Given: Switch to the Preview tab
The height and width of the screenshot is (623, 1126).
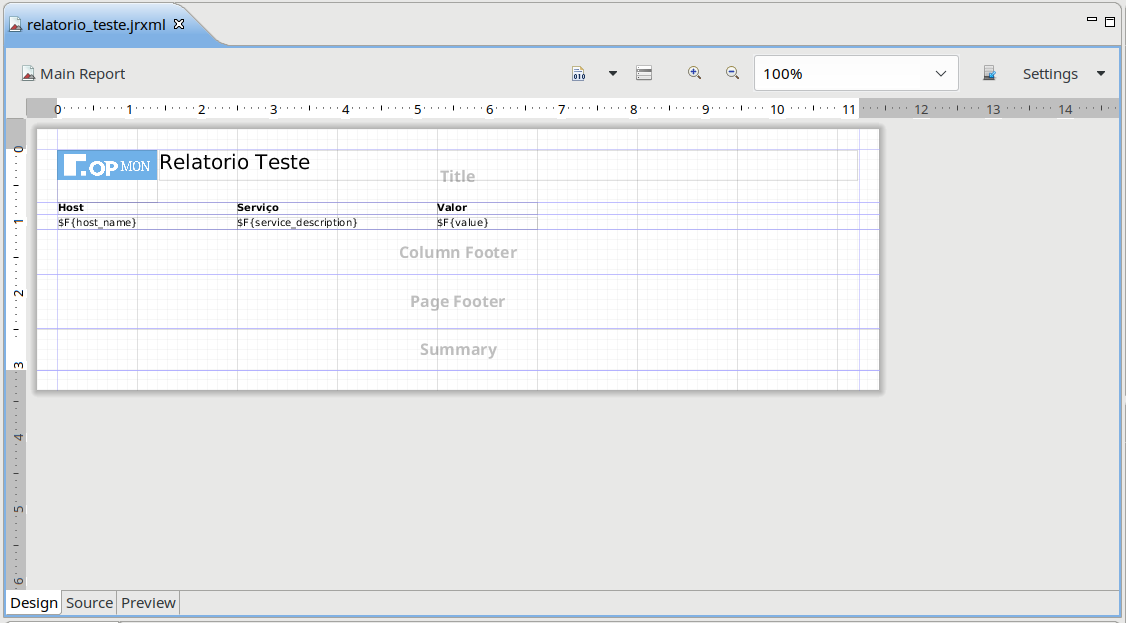Looking at the screenshot, I should click(x=148, y=603).
